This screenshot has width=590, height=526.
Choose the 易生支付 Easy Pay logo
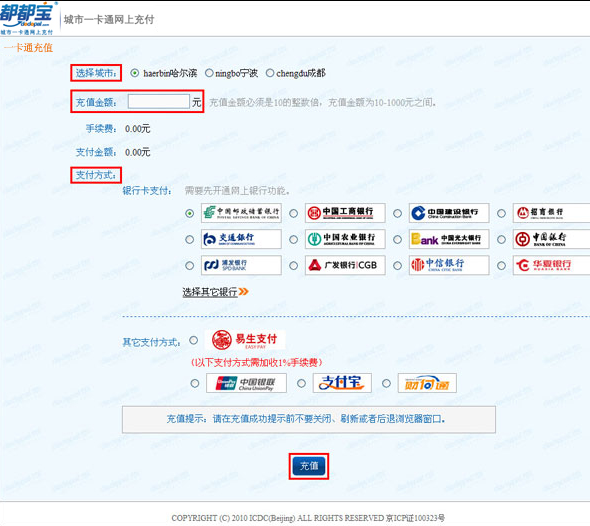(245, 340)
